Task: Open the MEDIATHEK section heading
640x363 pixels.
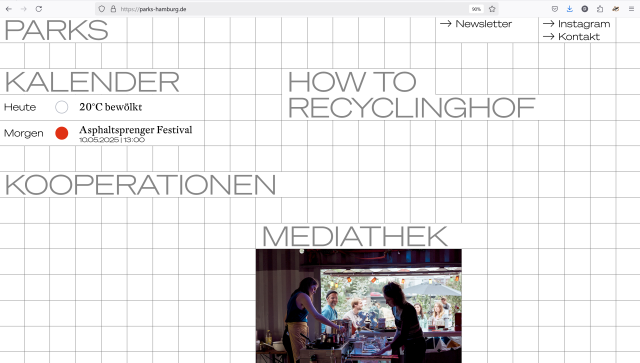Action: click(x=355, y=236)
